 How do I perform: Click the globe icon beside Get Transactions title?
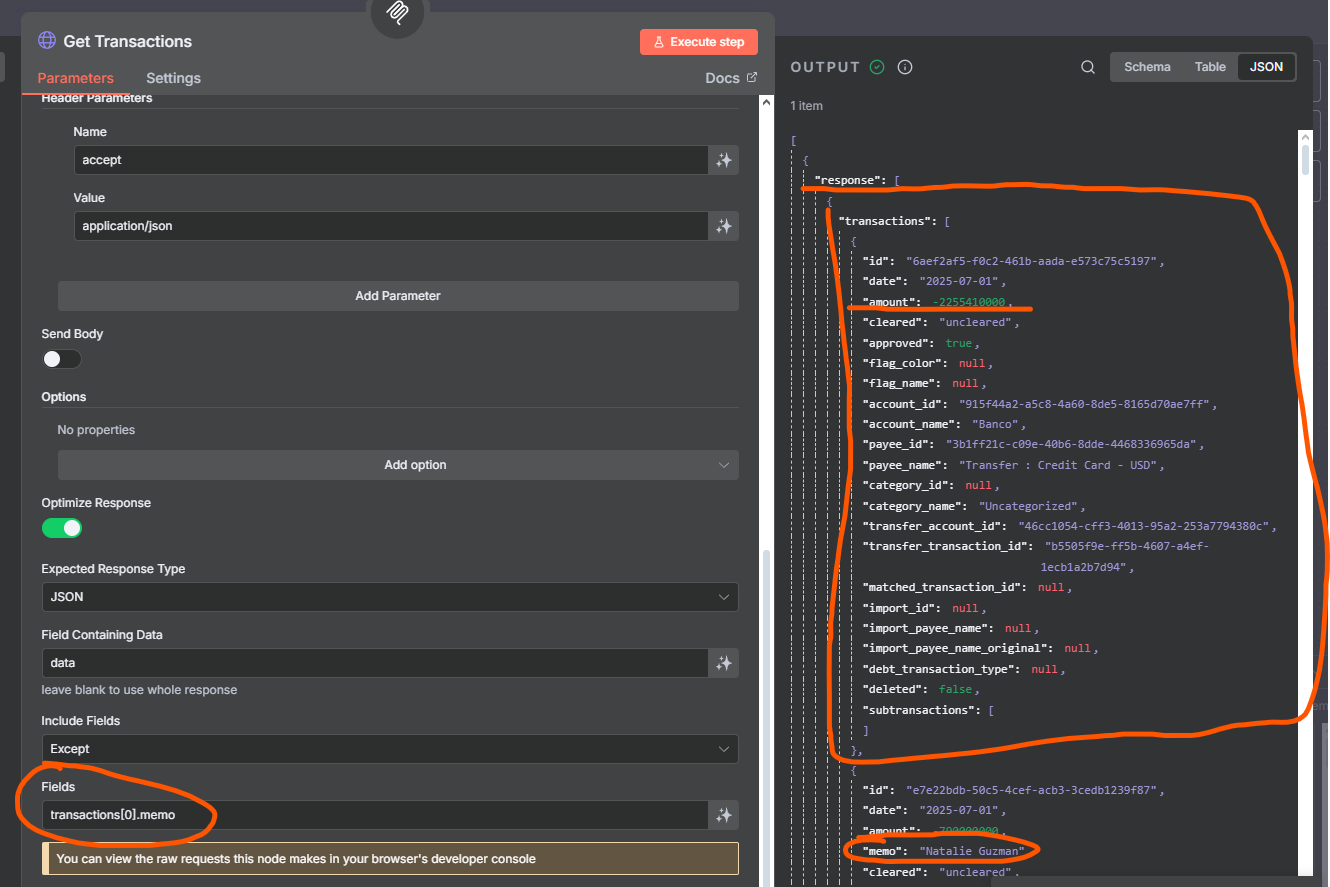pyautogui.click(x=46, y=41)
